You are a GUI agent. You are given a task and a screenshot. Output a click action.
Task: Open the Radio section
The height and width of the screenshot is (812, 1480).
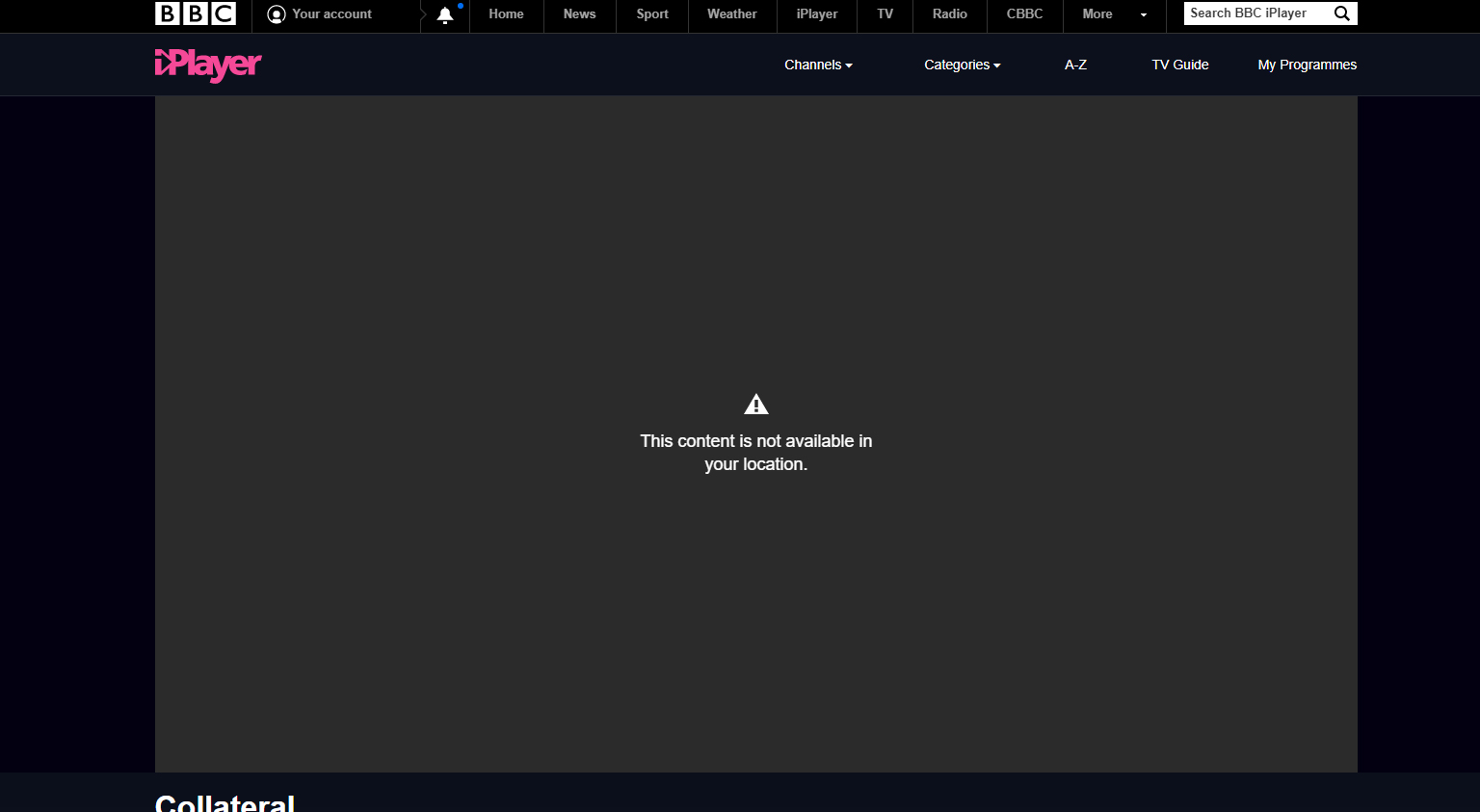click(x=950, y=14)
